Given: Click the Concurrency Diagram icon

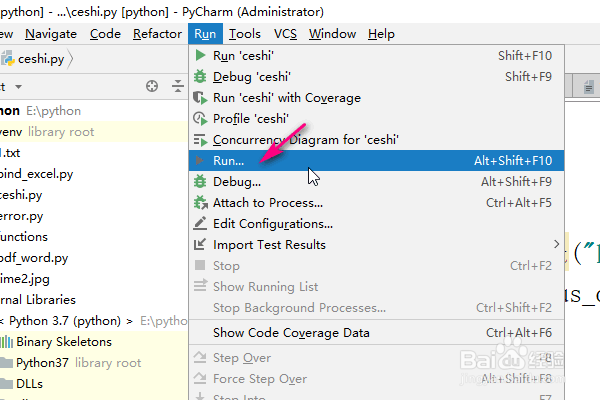Looking at the screenshot, I should (x=199, y=140).
